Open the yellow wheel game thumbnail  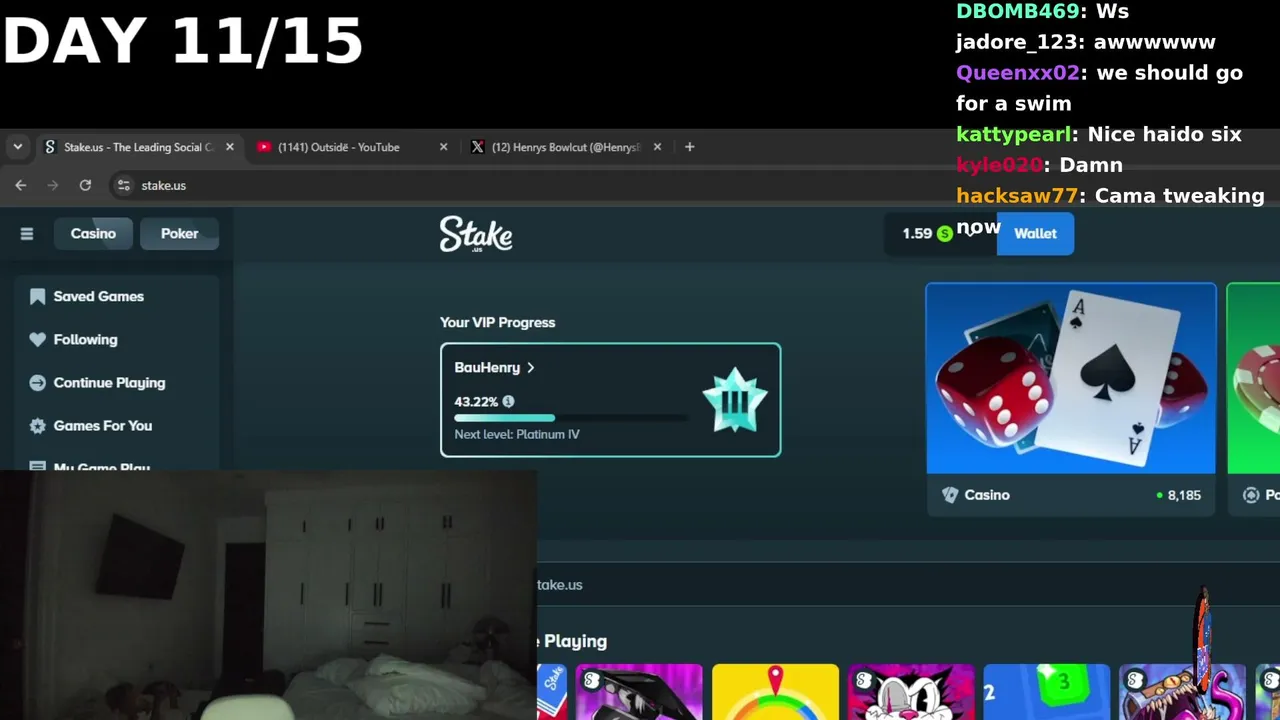(x=775, y=692)
